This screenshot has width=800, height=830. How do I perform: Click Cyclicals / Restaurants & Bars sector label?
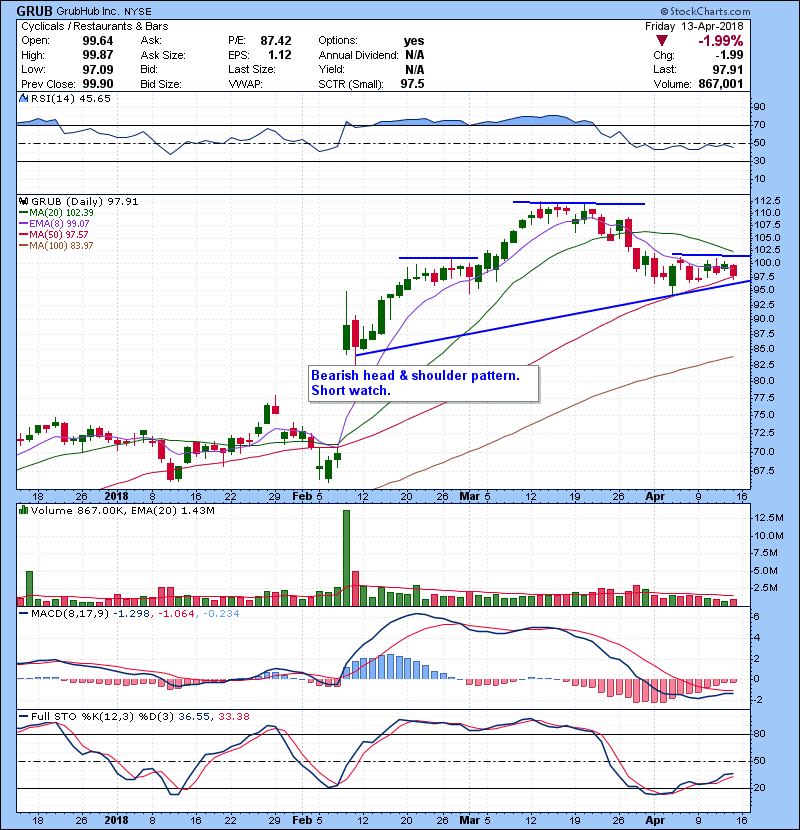click(x=95, y=26)
